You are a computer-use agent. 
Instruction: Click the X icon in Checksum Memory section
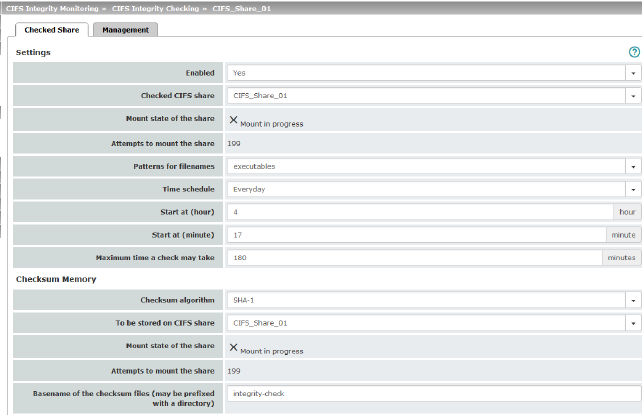coord(234,347)
